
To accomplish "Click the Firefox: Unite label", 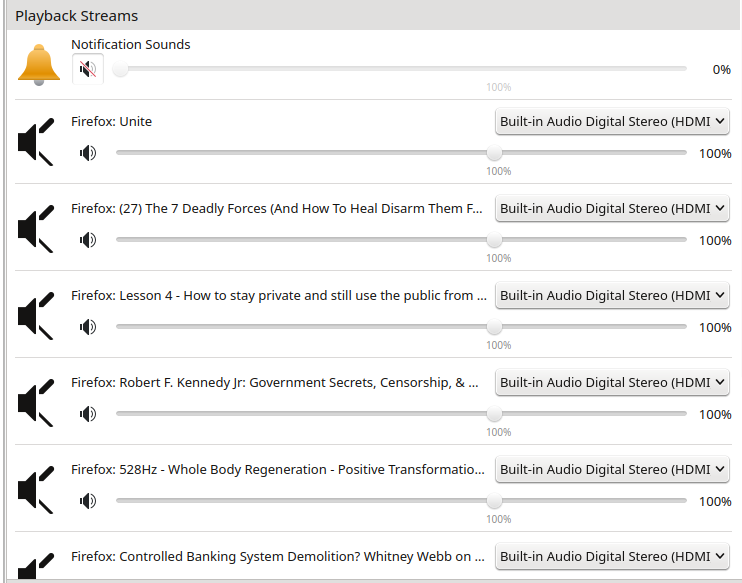I will pyautogui.click(x=111, y=122).
